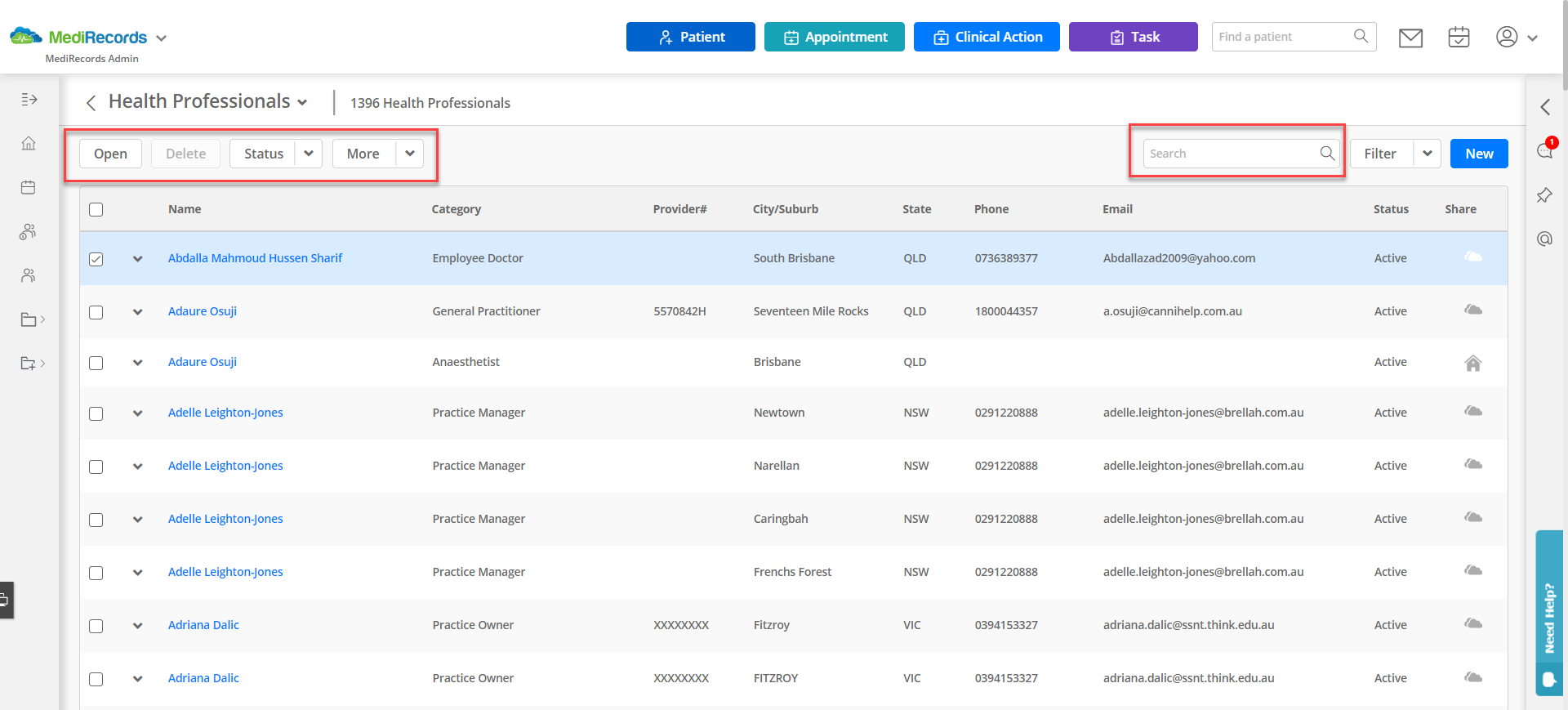Check the Adelle Leighton-Jones Narellan checkbox

pos(96,467)
